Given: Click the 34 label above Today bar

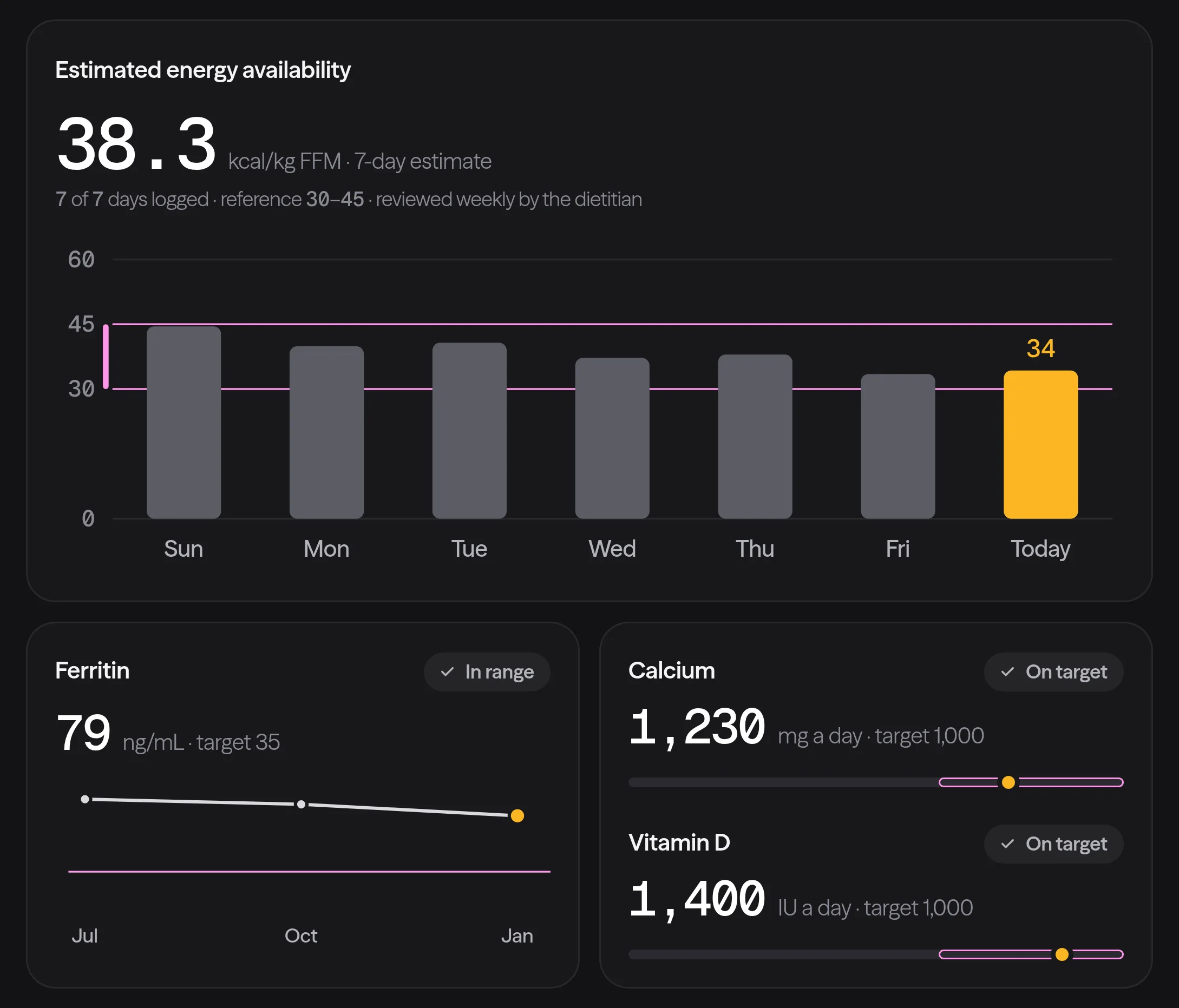Looking at the screenshot, I should point(1041,348).
